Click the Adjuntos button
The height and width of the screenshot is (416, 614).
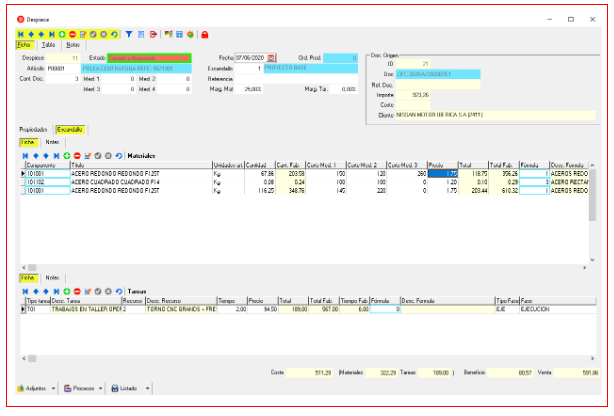[x=32, y=389]
